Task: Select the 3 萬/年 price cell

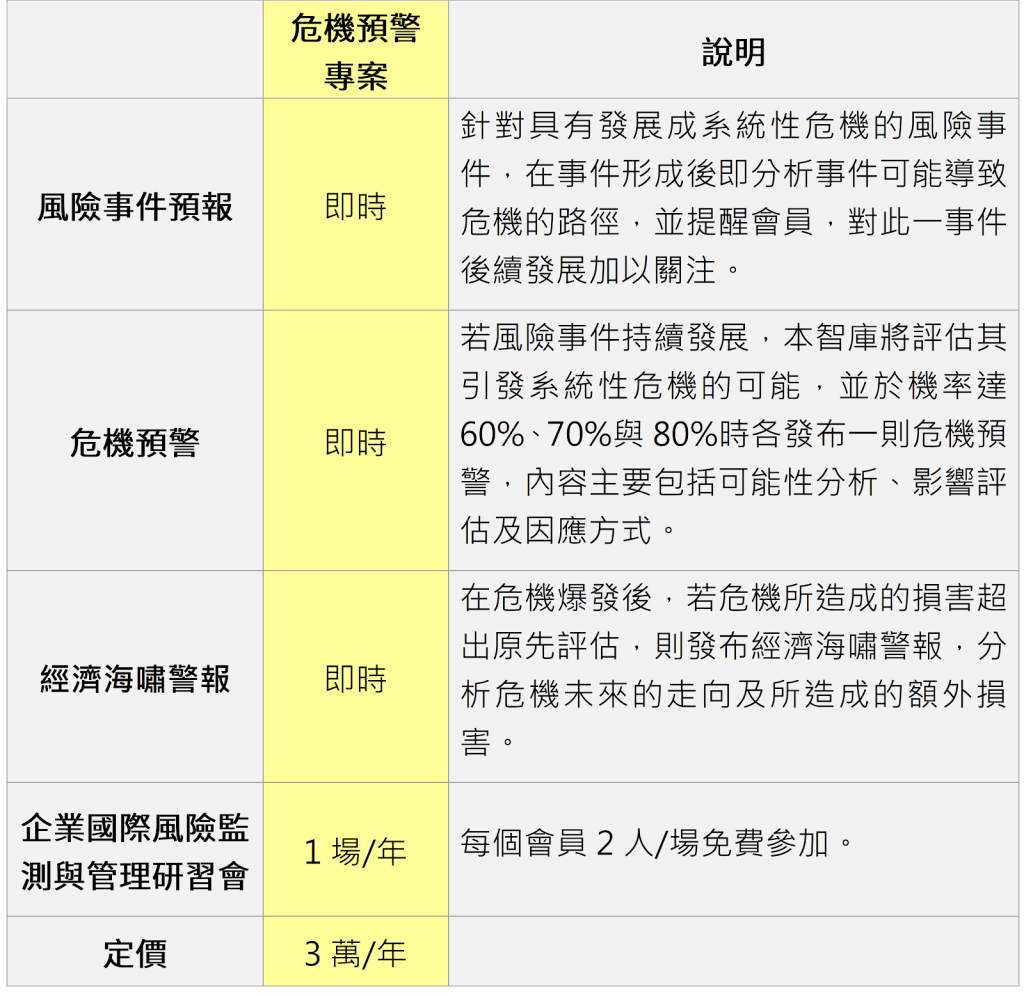Action: pos(355,954)
